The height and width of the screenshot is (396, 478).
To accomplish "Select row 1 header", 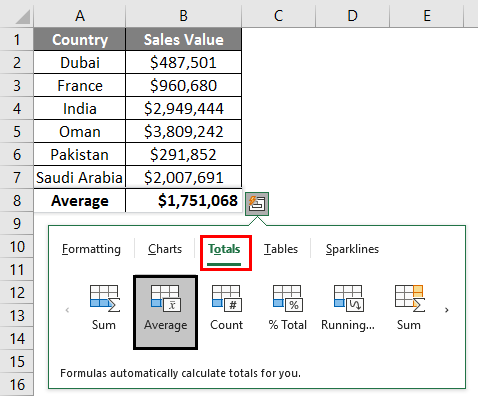I will tap(17, 39).
